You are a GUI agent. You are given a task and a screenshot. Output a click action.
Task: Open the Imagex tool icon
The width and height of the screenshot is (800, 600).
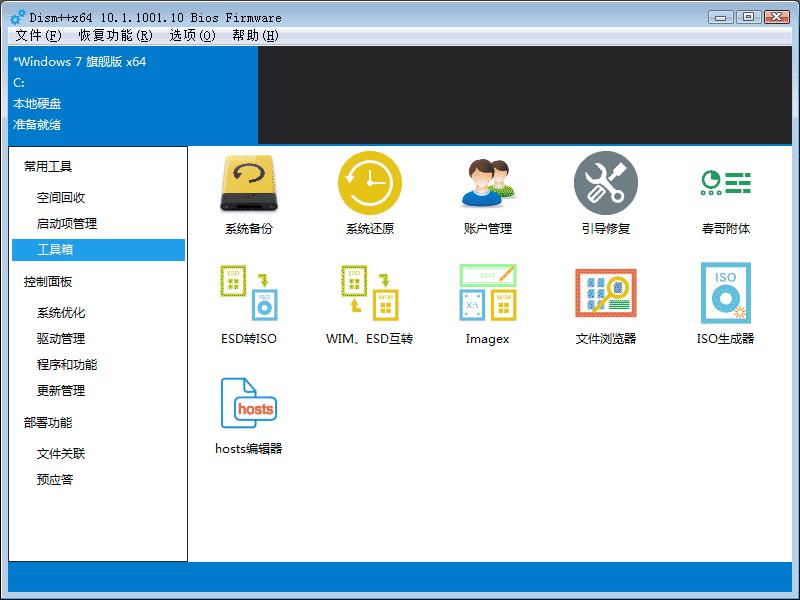tap(488, 292)
